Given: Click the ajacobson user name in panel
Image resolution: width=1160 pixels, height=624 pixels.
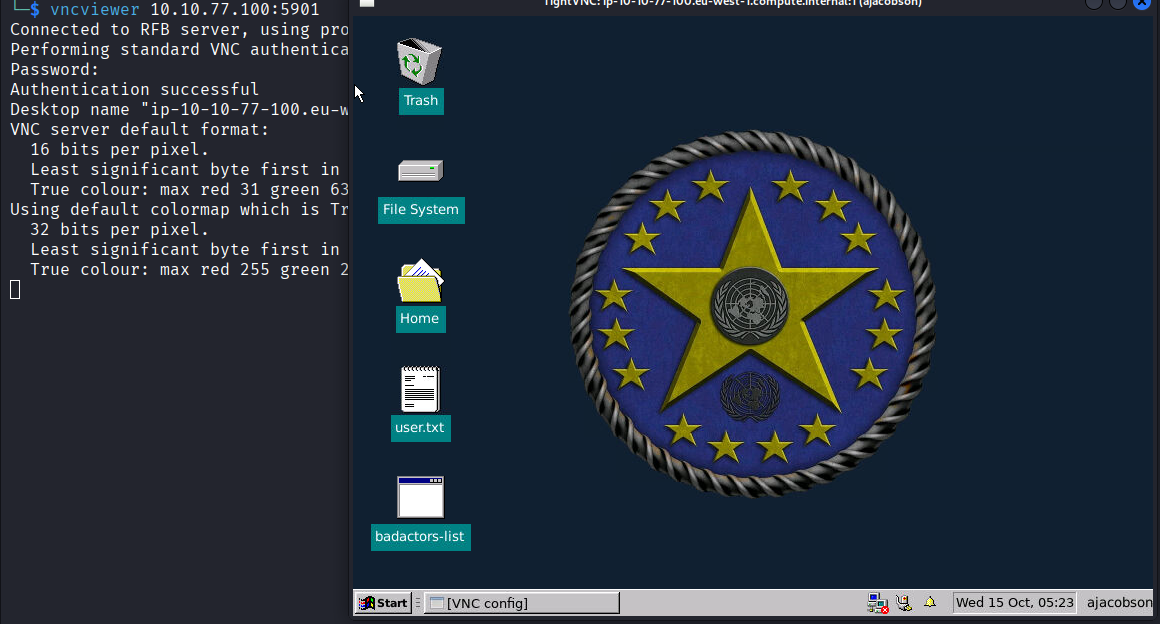Looking at the screenshot, I should point(1119,603).
